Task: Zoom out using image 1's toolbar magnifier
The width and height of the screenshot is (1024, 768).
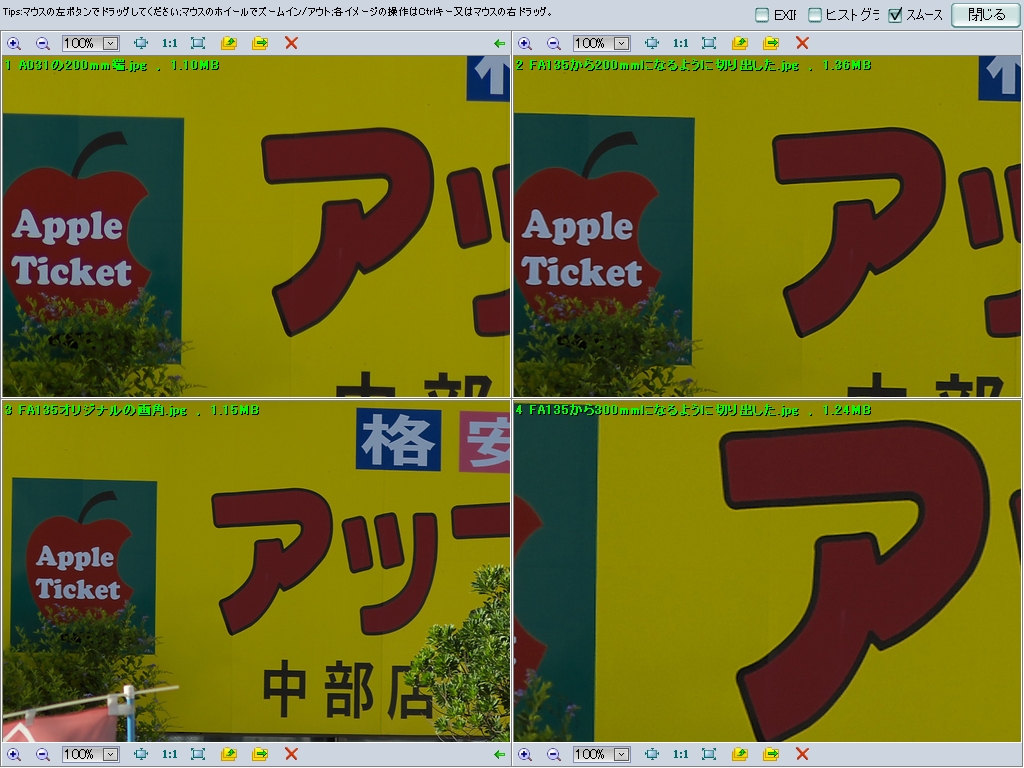Action: pos(42,43)
